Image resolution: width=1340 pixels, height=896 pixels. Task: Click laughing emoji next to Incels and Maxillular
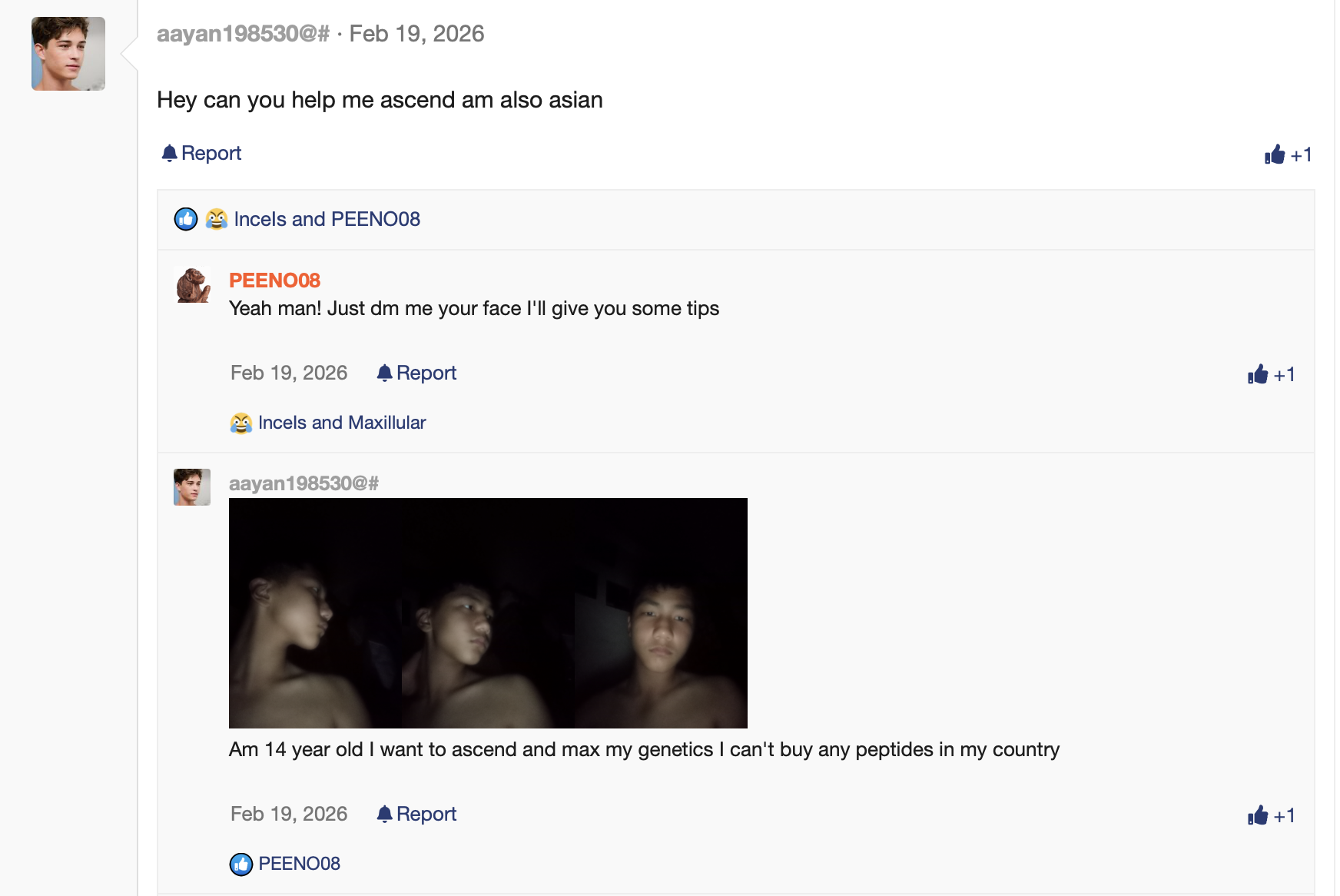(x=240, y=423)
